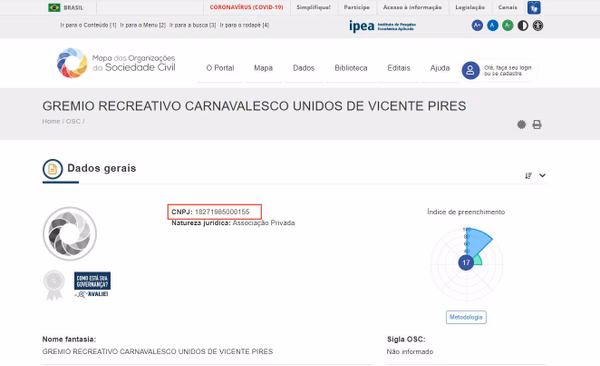
Task: Open the Dados menu
Action: click(303, 68)
